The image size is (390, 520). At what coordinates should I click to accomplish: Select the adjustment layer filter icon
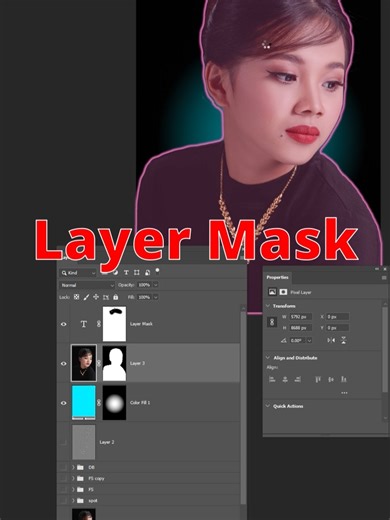[116, 273]
